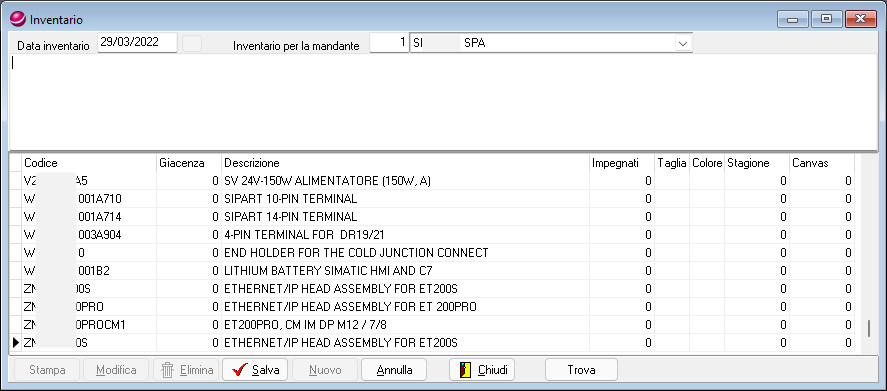The width and height of the screenshot is (887, 391).
Task: Click the red checkmark Salva icon
Action: coord(240,370)
